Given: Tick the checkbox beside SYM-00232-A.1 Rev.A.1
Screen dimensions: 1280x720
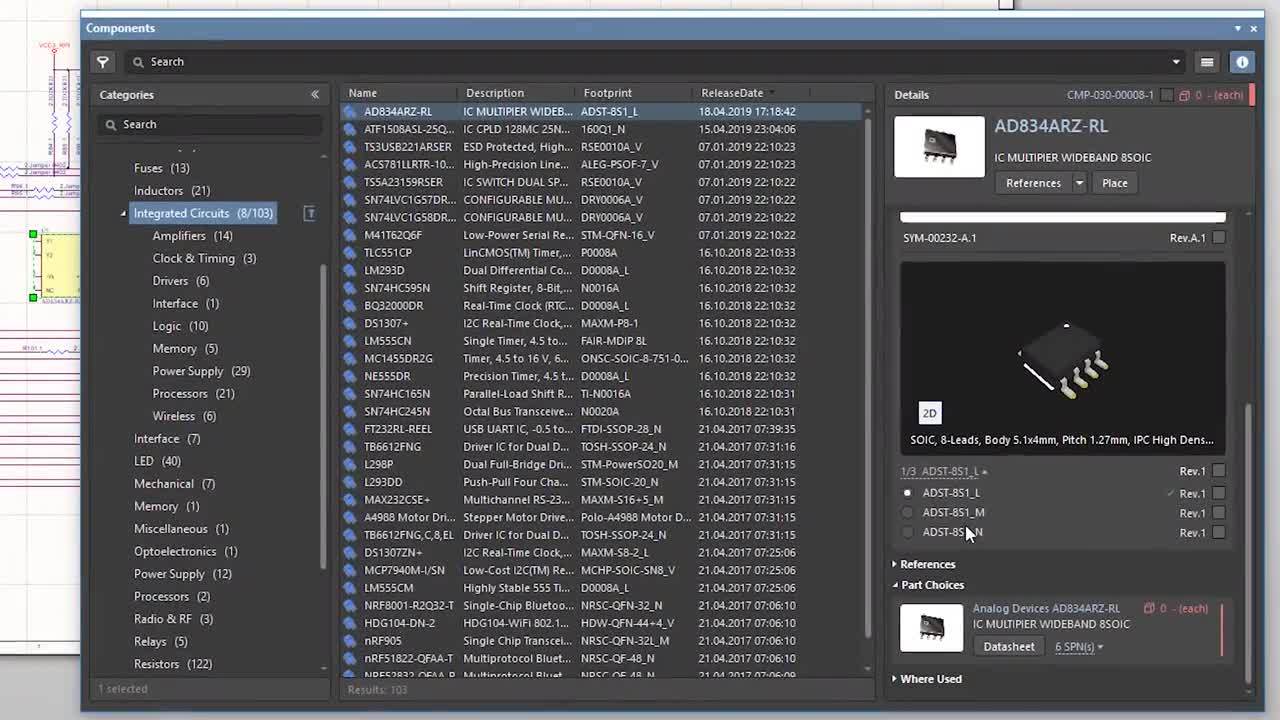Looking at the screenshot, I should [1218, 238].
